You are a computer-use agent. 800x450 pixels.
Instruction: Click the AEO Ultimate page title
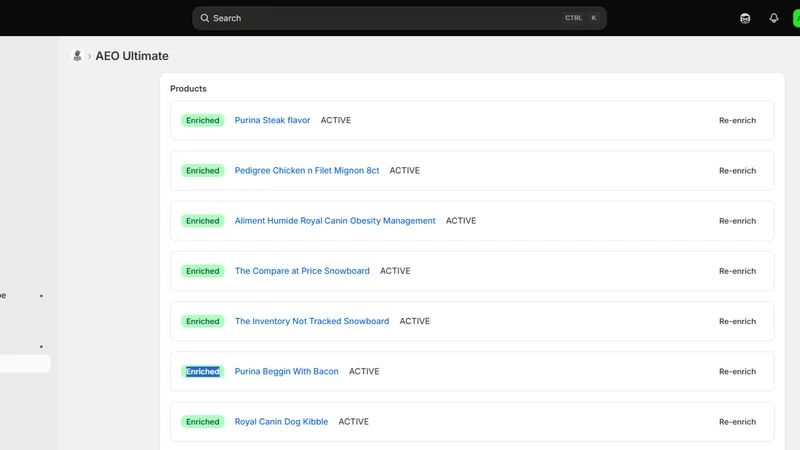(132, 56)
